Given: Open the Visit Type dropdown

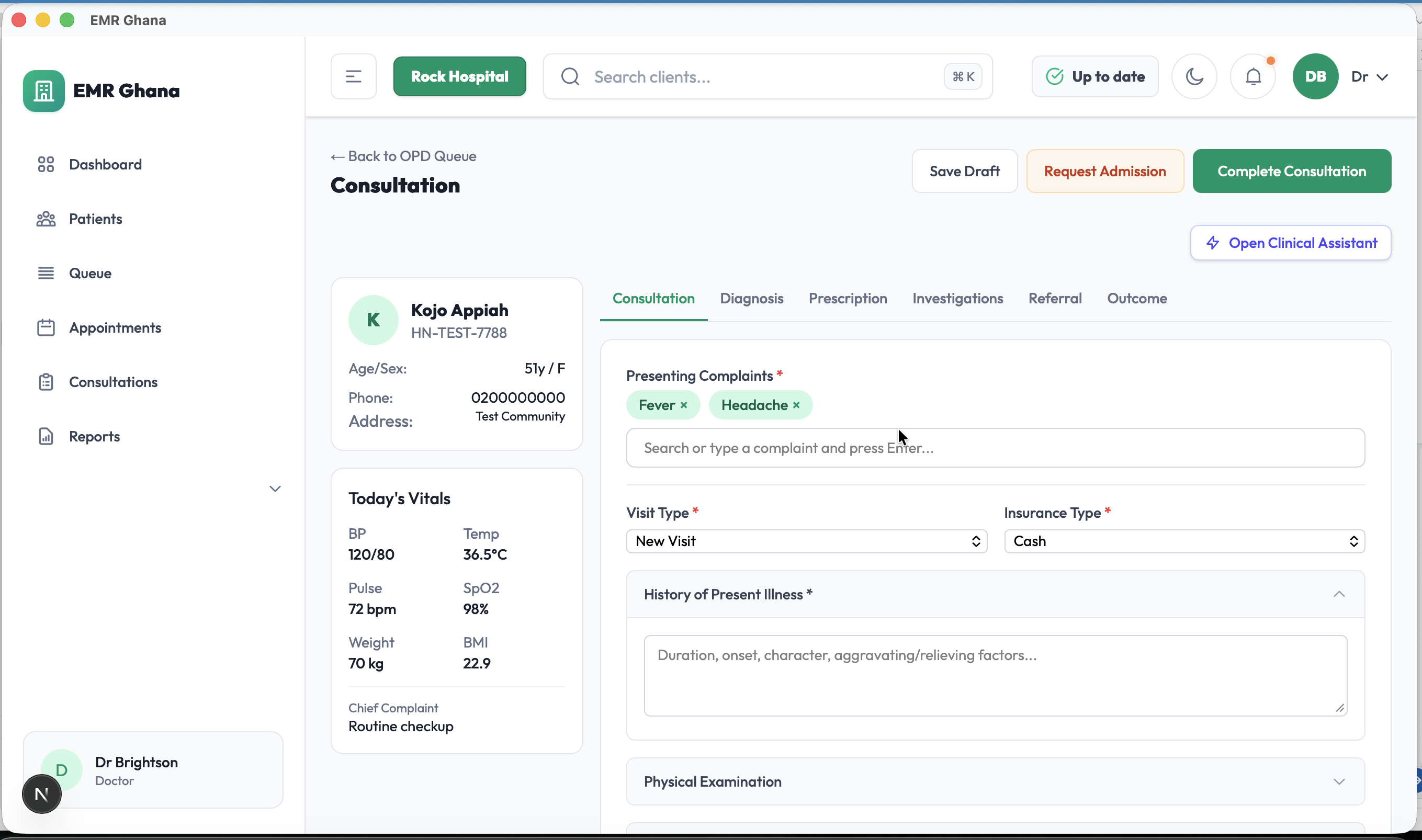Looking at the screenshot, I should tap(806, 541).
